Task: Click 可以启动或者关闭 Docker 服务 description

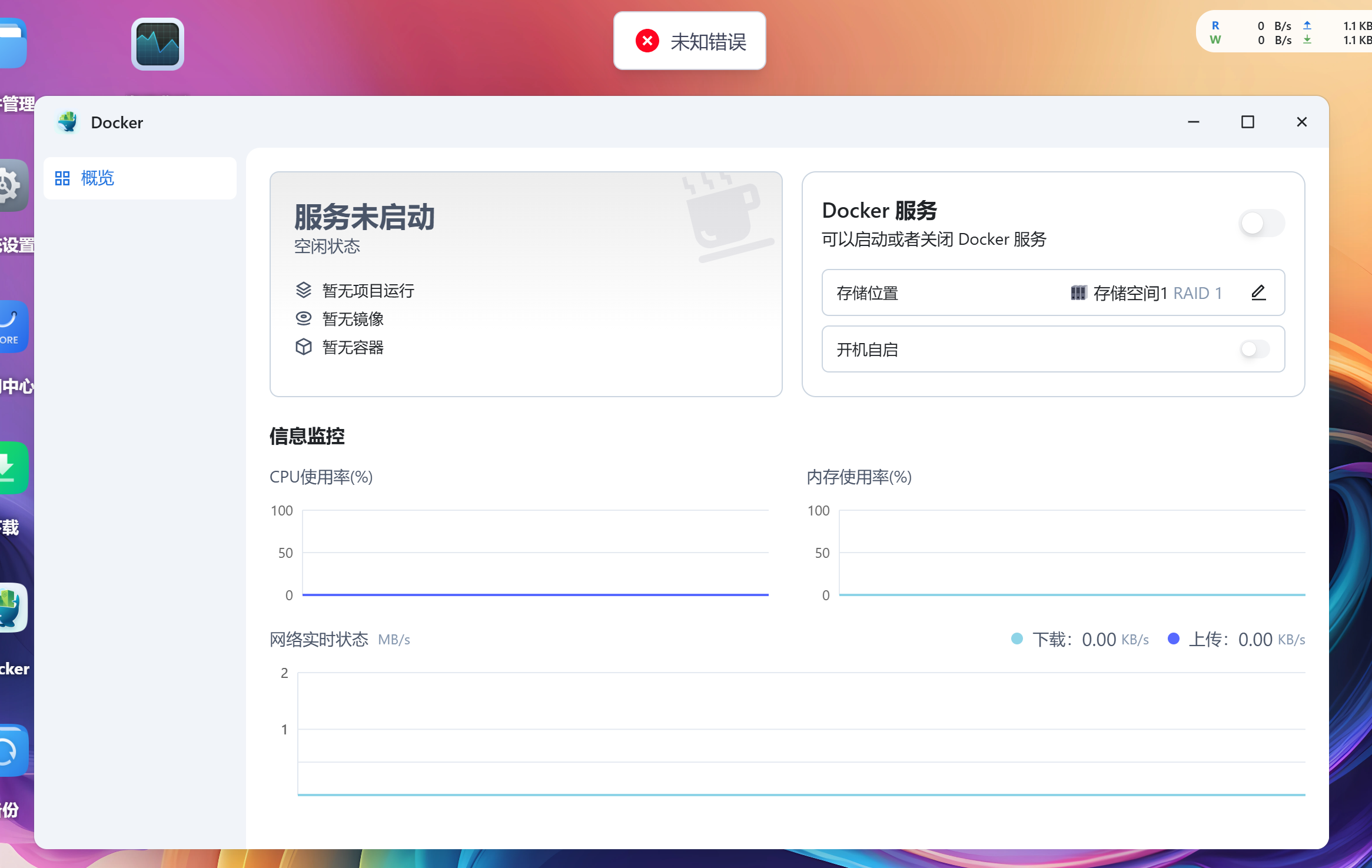Action: coord(935,240)
